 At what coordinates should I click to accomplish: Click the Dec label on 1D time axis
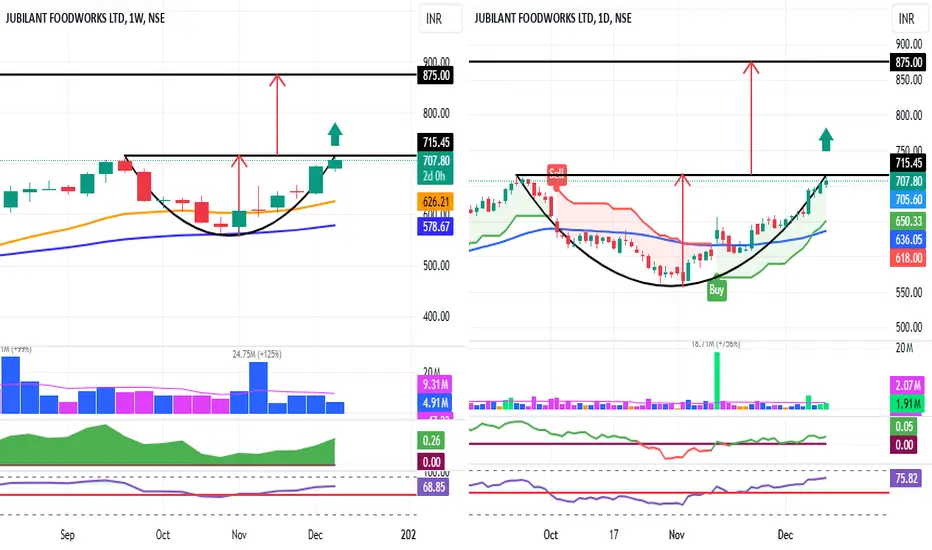pyautogui.click(x=785, y=535)
